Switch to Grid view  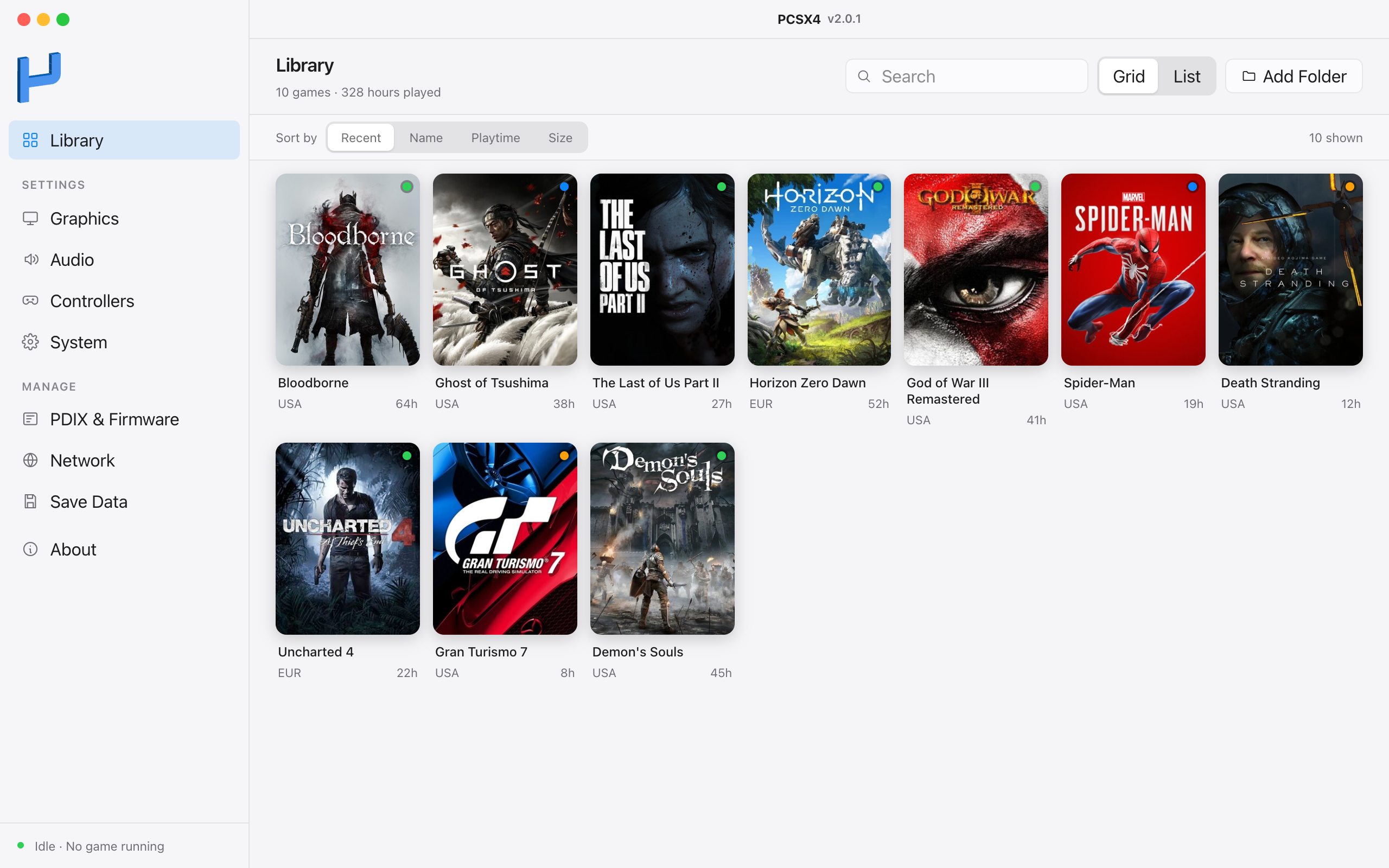[x=1129, y=76]
